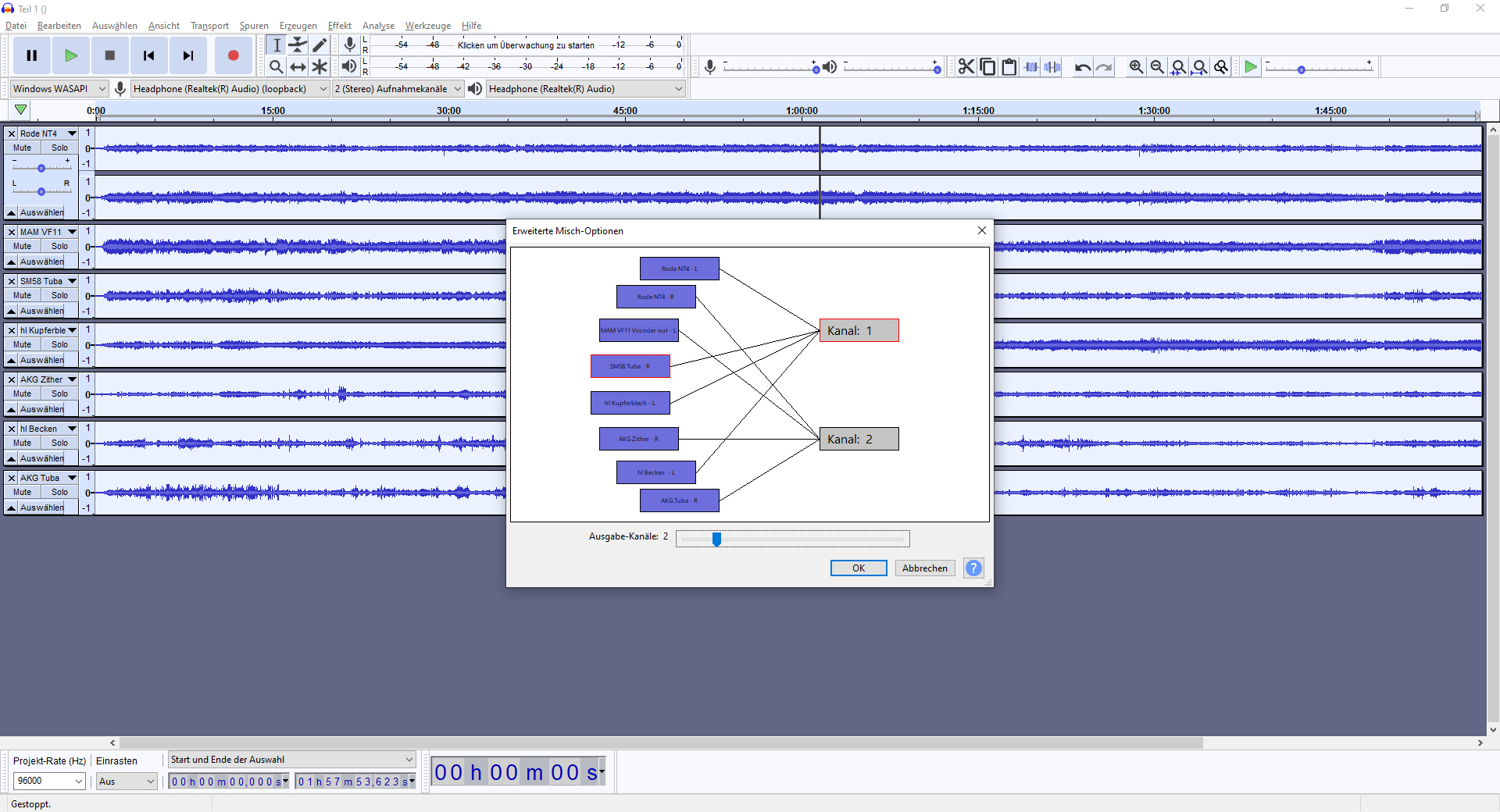Select the Envelope tool
1500x812 pixels.
click(298, 45)
